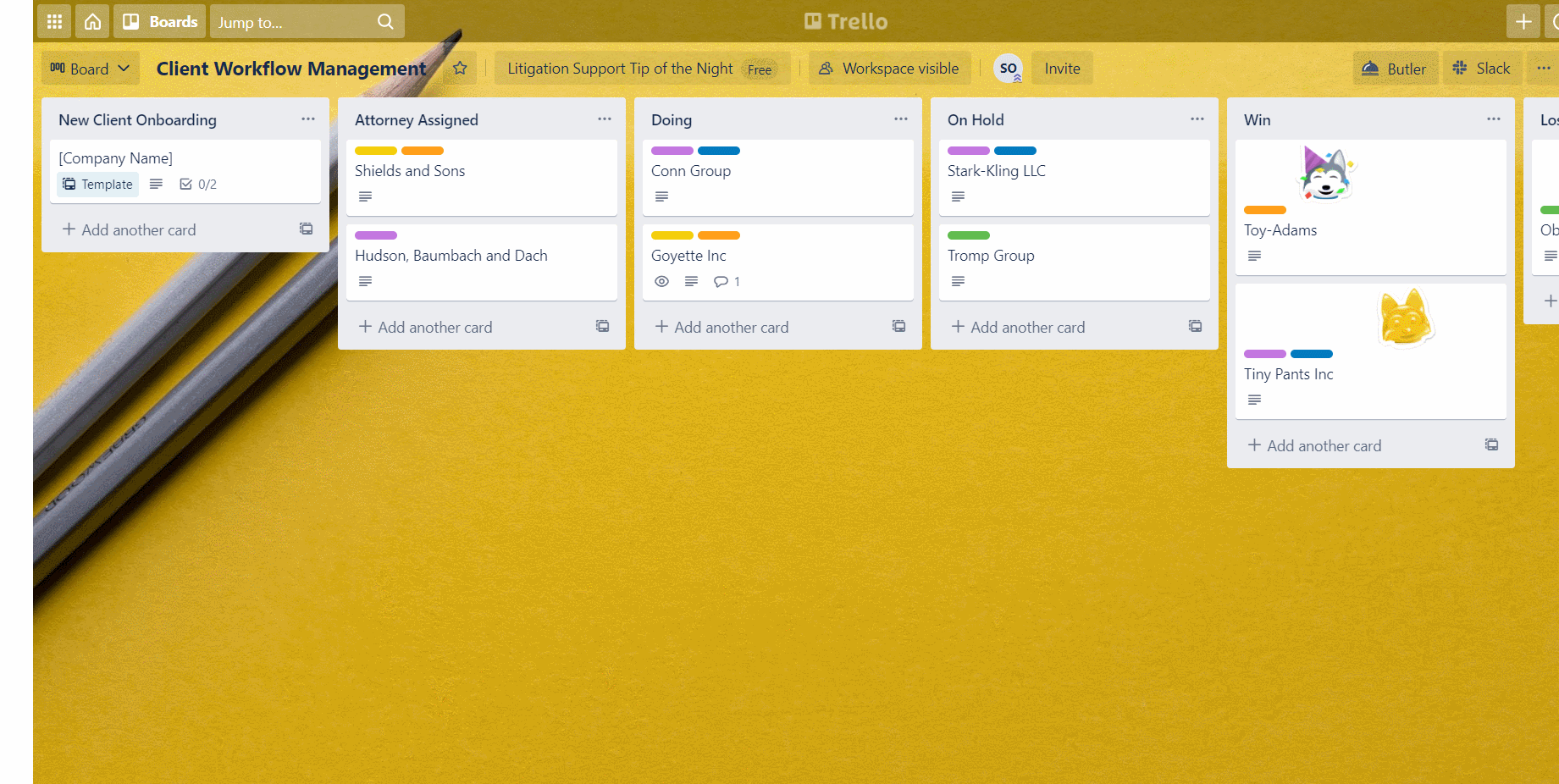1559x784 pixels.
Task: Open the apps grid menu
Action: coord(54,21)
